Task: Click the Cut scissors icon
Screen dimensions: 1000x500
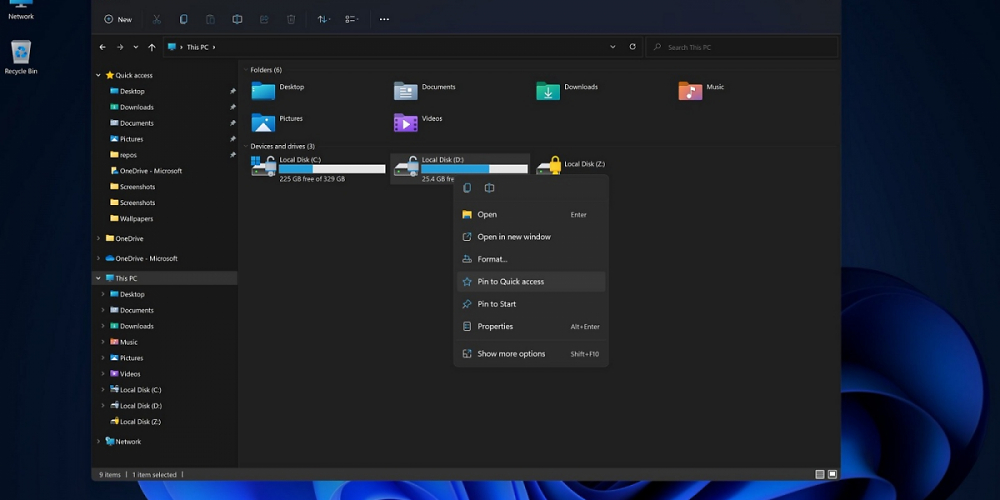Action: click(x=156, y=19)
